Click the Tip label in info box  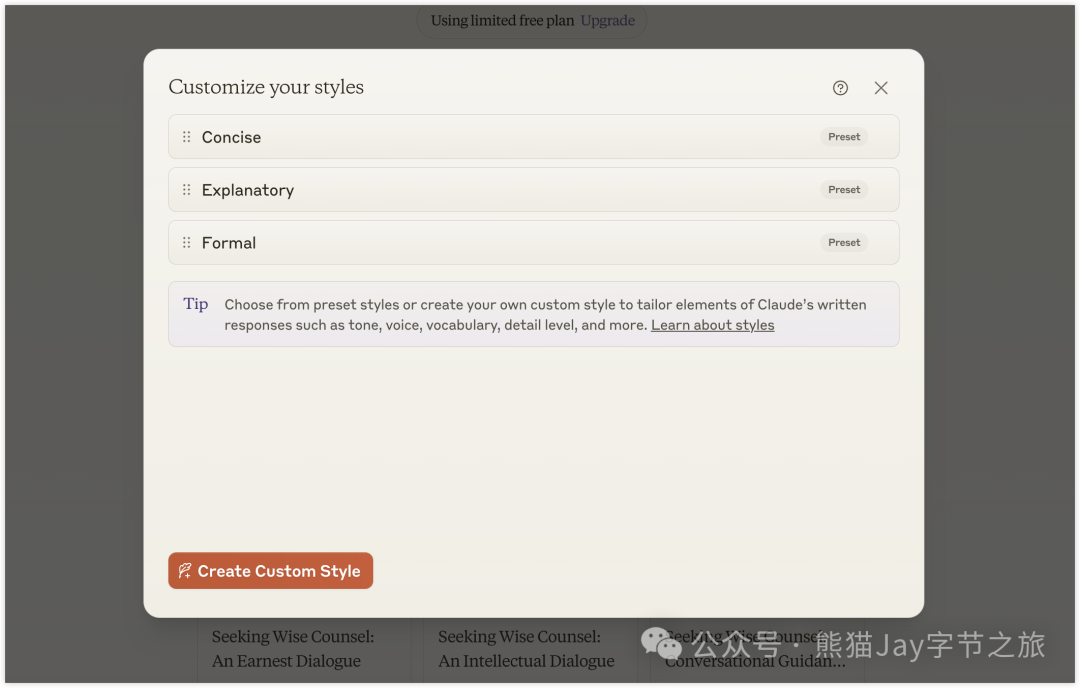(x=196, y=304)
